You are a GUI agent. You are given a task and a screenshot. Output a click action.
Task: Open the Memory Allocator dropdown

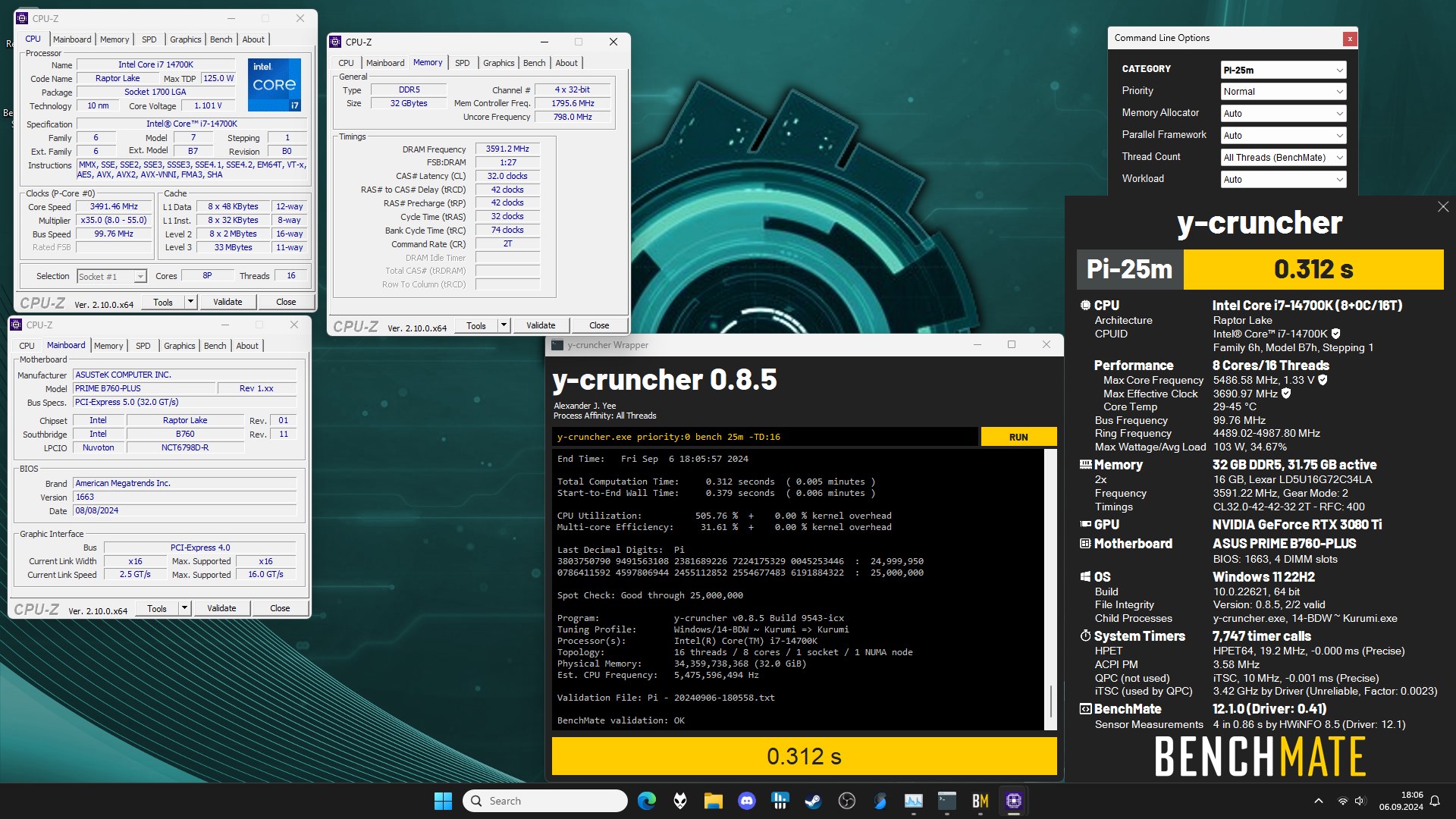(x=1283, y=114)
